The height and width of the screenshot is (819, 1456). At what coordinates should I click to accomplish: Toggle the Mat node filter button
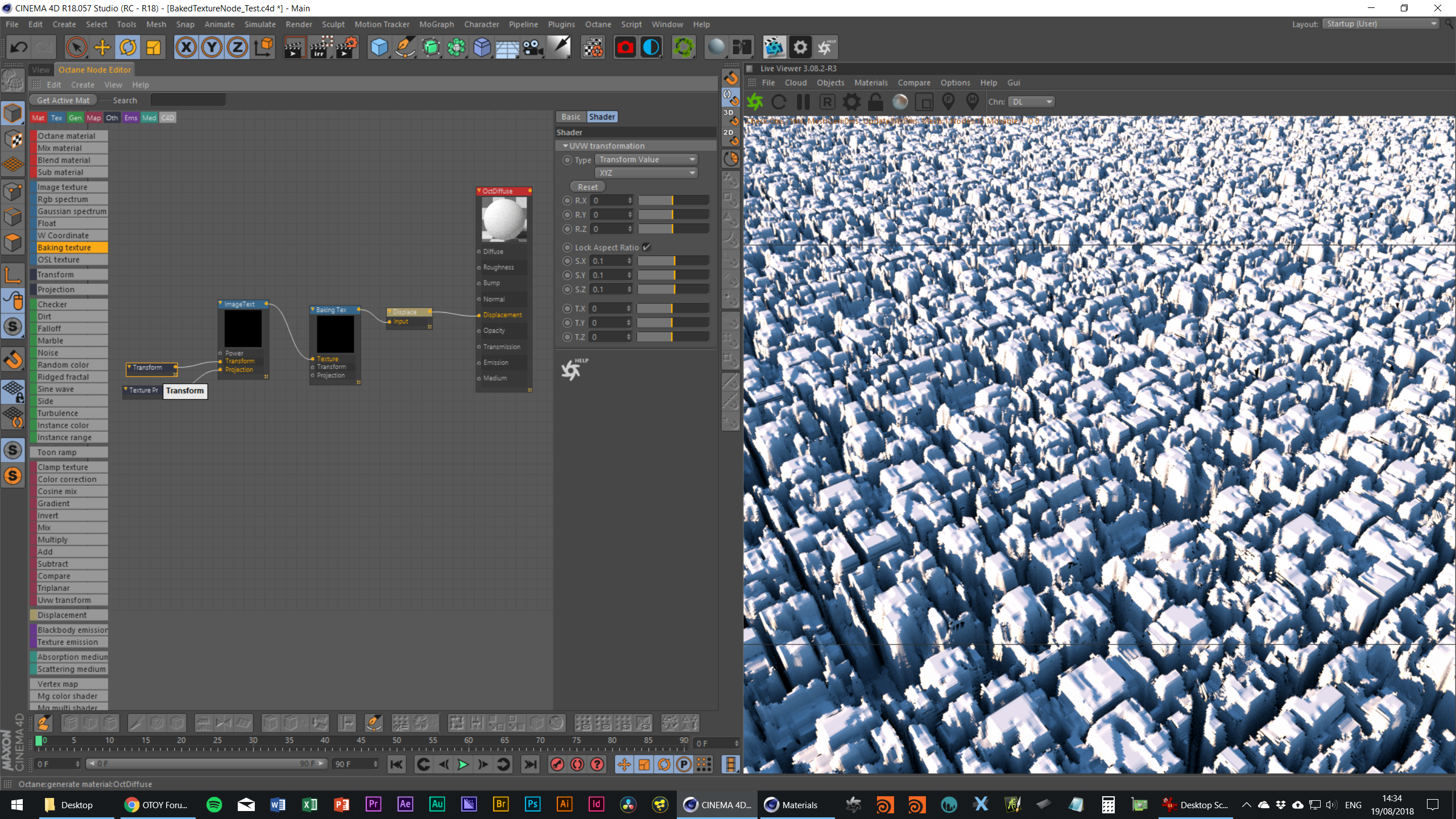38,118
